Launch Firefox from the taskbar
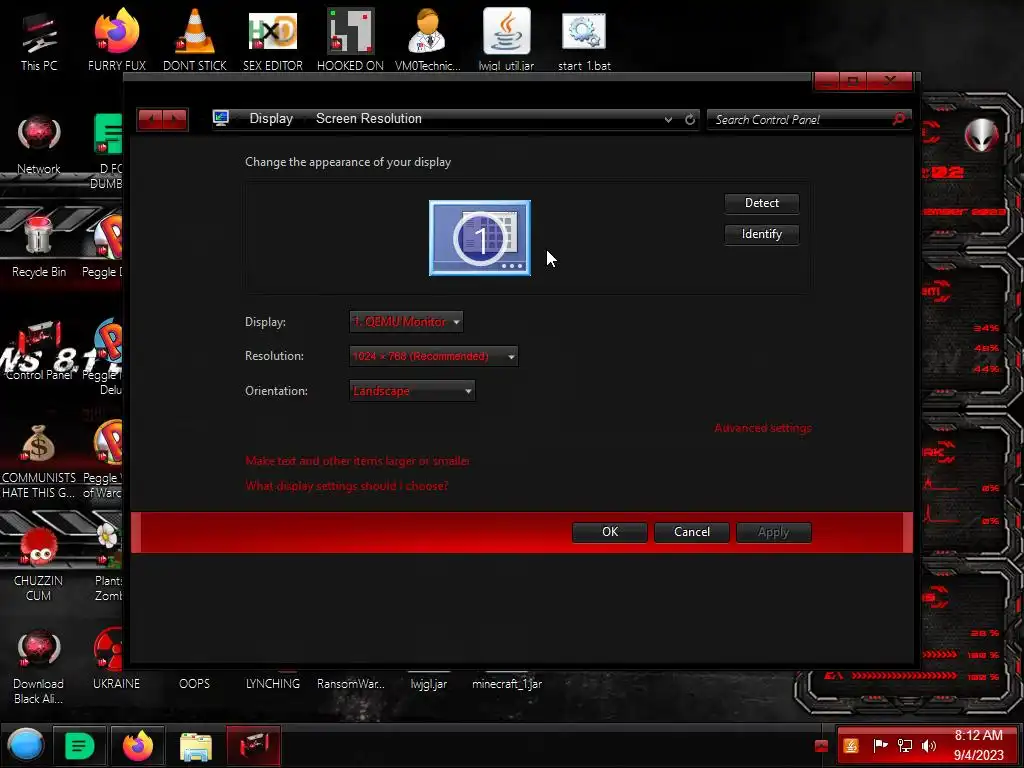 tap(137, 745)
